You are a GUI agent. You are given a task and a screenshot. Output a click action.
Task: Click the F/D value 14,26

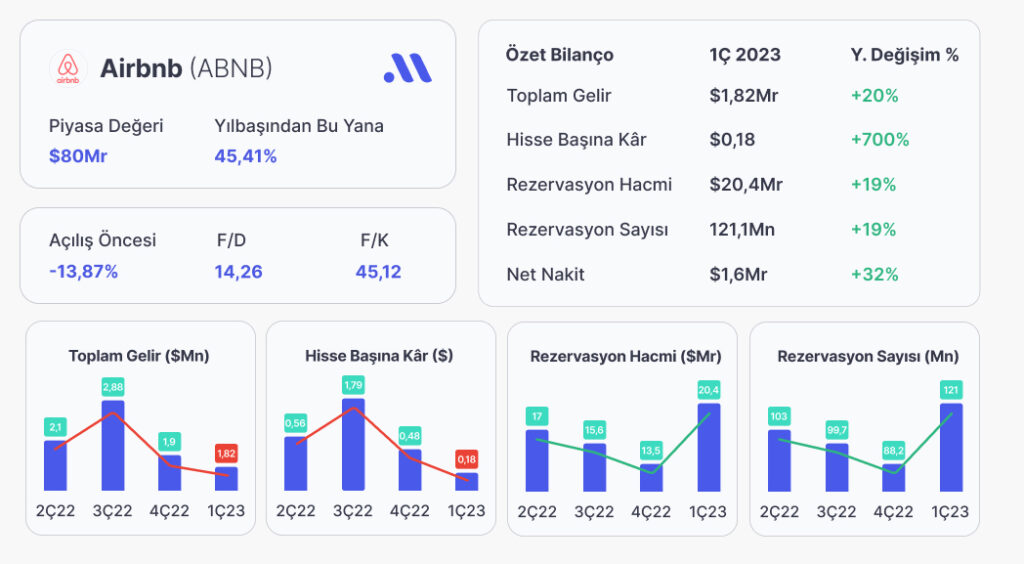tap(238, 272)
